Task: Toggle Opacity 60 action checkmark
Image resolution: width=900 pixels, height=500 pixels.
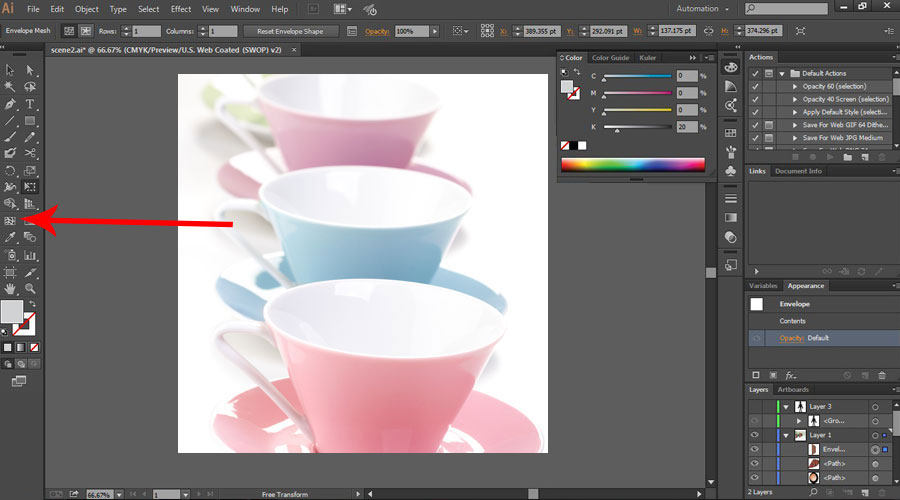Action: [755, 86]
